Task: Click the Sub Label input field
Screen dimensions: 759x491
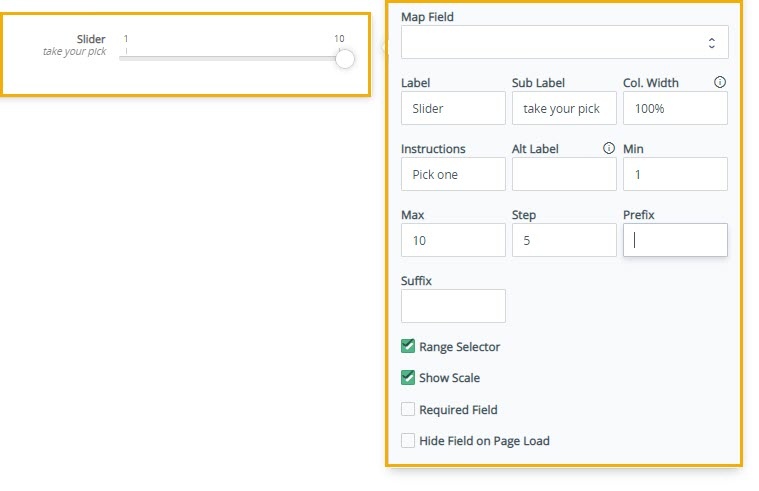Action: tap(564, 108)
